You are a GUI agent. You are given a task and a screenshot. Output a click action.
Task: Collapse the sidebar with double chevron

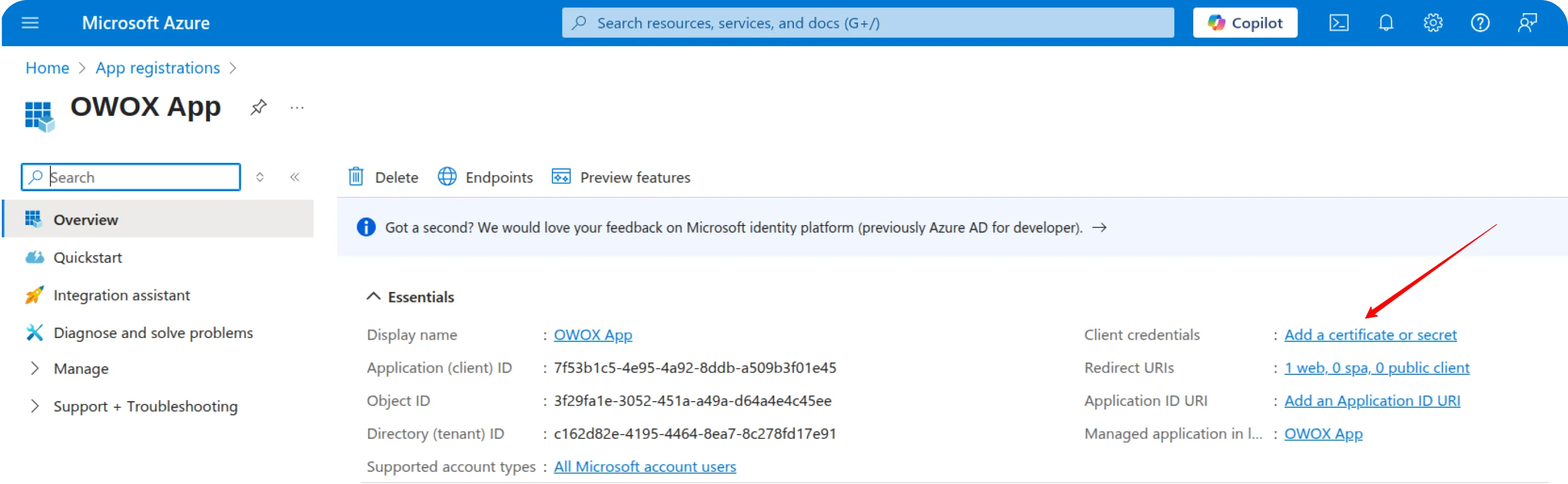pos(295,177)
